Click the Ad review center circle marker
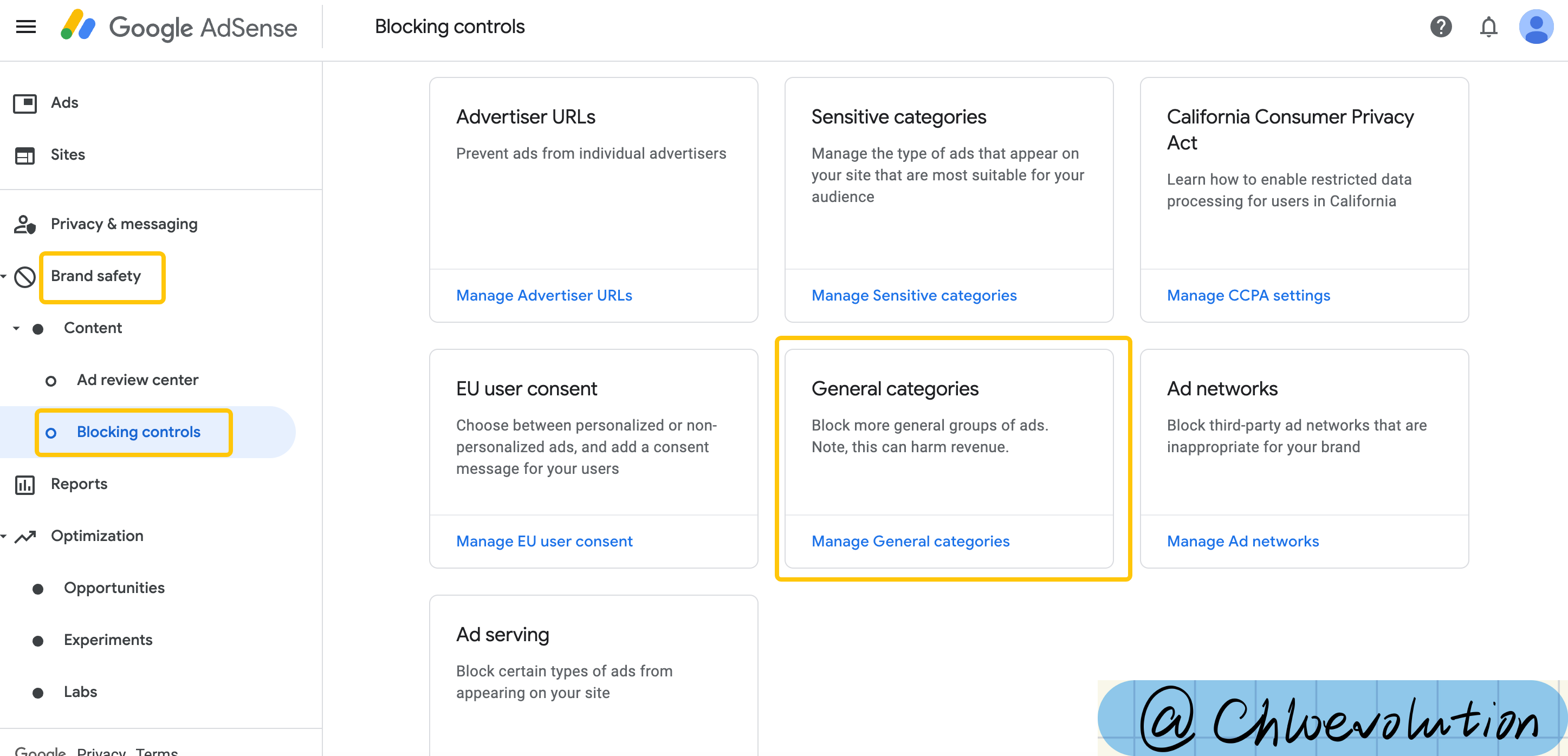The image size is (1568, 756). click(x=51, y=381)
